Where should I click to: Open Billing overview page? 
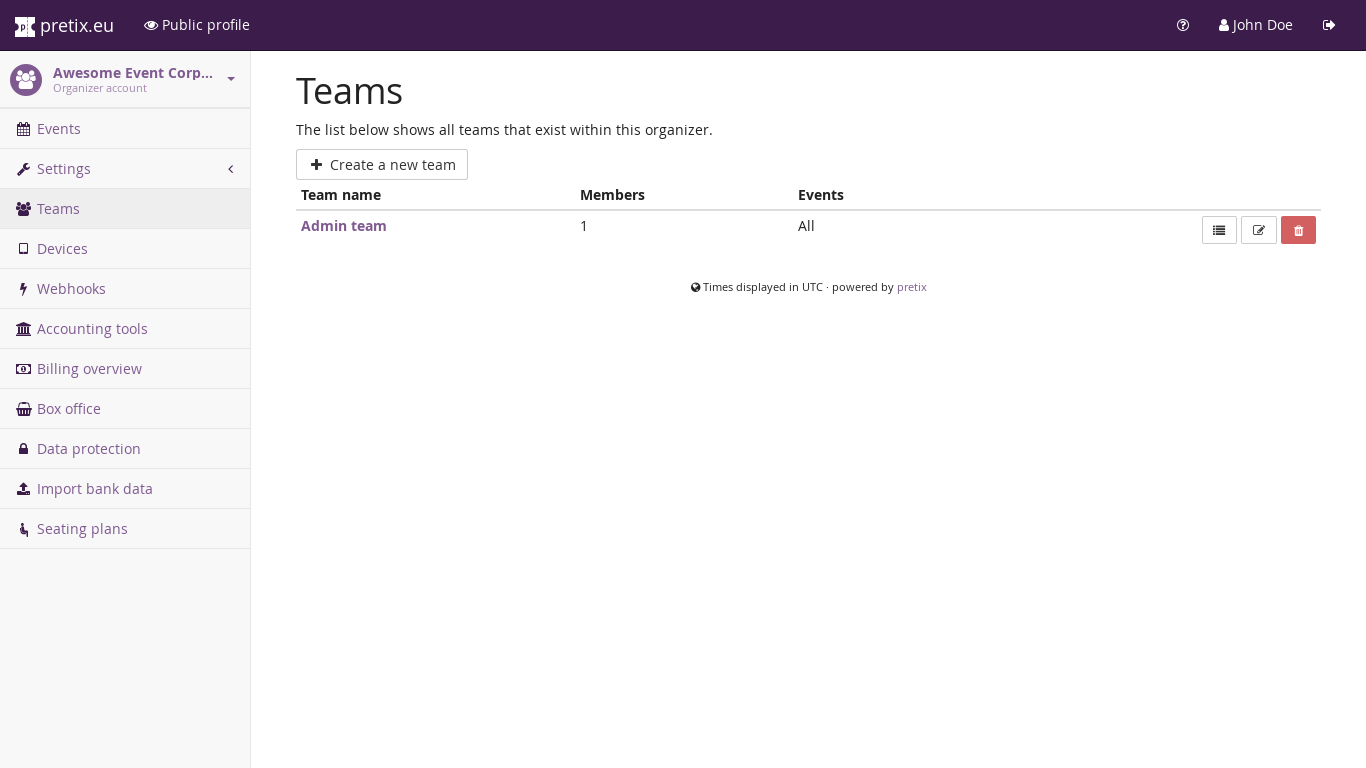pos(89,369)
